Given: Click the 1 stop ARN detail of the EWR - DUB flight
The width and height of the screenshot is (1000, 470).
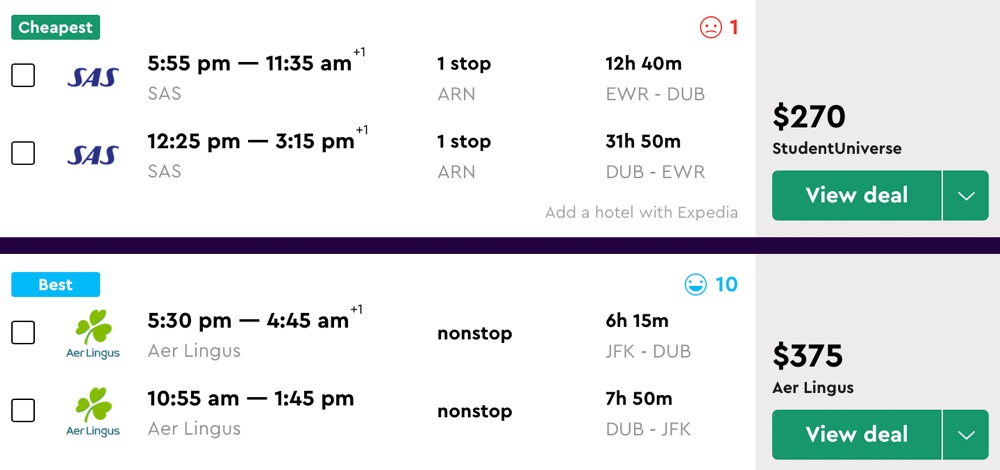Looking at the screenshot, I should tap(463, 78).
